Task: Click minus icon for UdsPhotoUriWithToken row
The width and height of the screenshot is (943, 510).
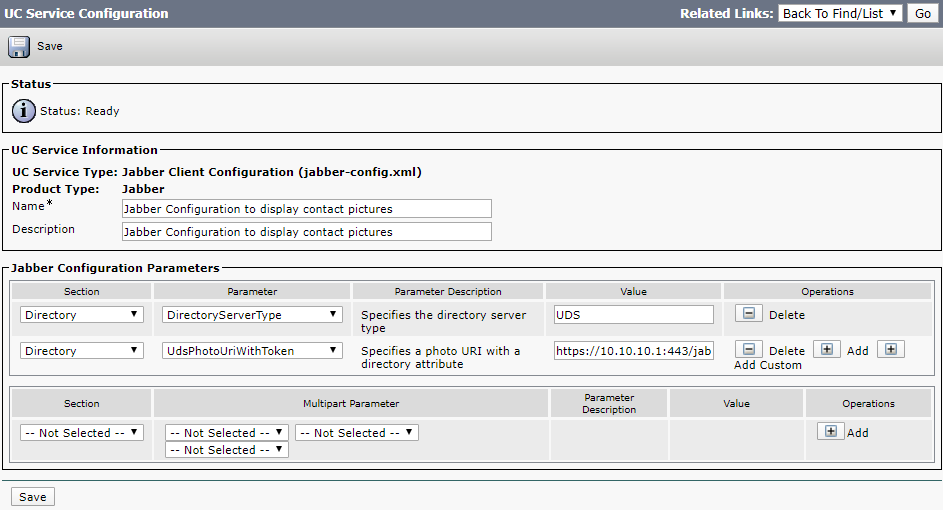Action: point(748,350)
